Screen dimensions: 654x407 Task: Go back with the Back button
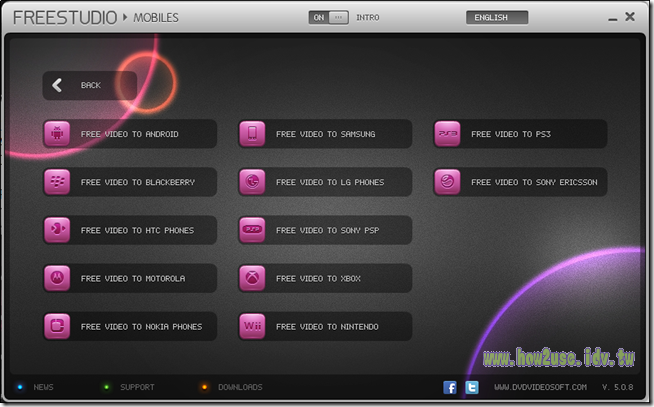(90, 85)
